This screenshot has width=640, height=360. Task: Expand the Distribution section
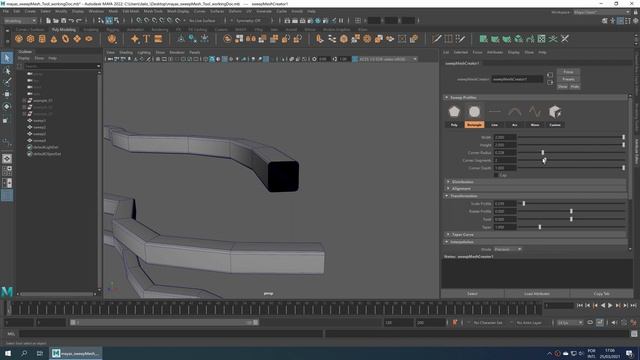[448, 182]
